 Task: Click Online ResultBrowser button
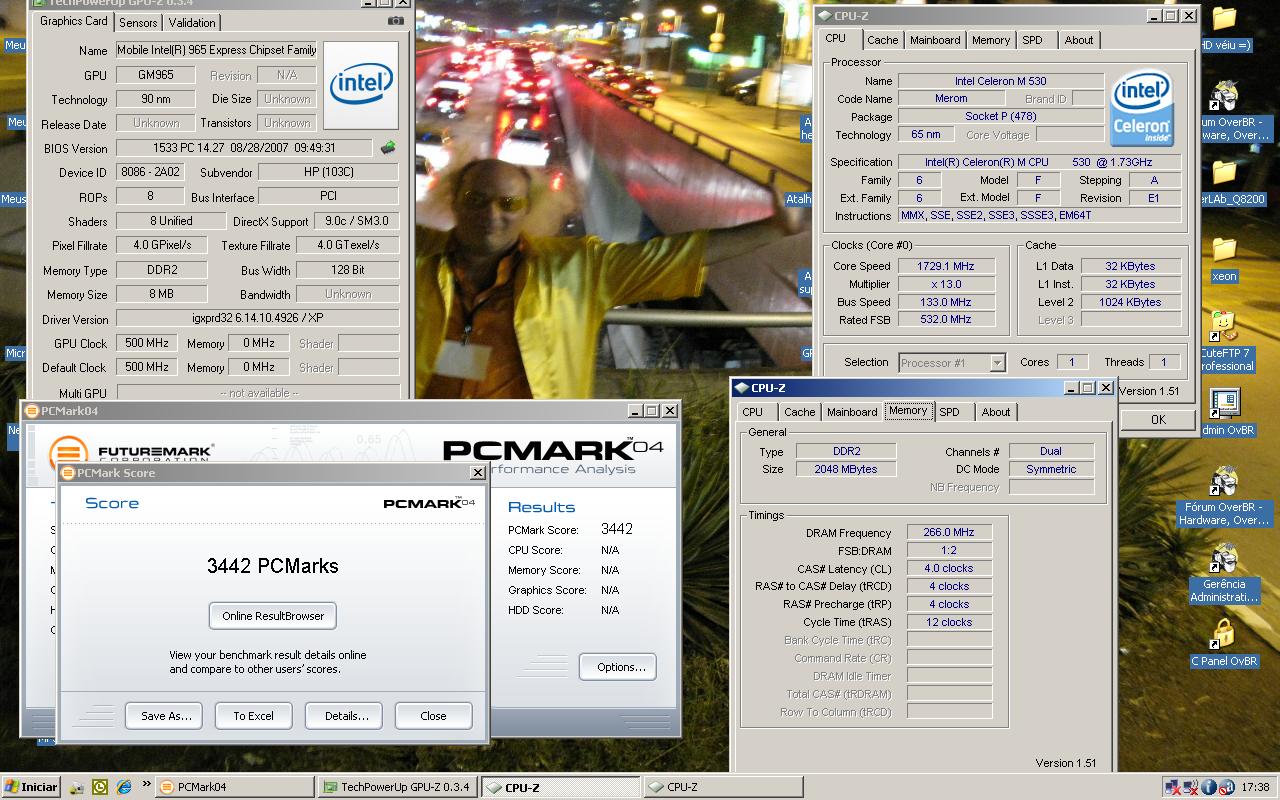click(x=273, y=616)
